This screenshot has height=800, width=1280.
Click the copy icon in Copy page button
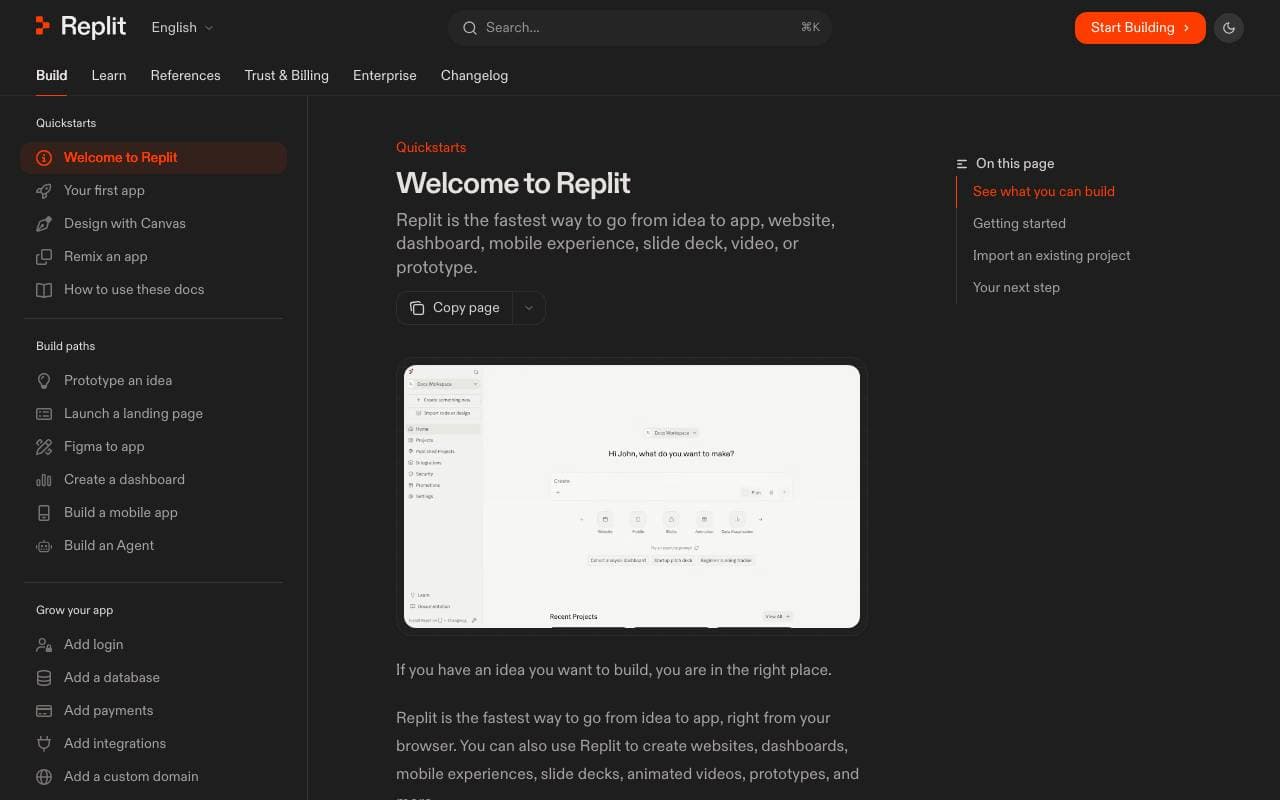(x=417, y=308)
